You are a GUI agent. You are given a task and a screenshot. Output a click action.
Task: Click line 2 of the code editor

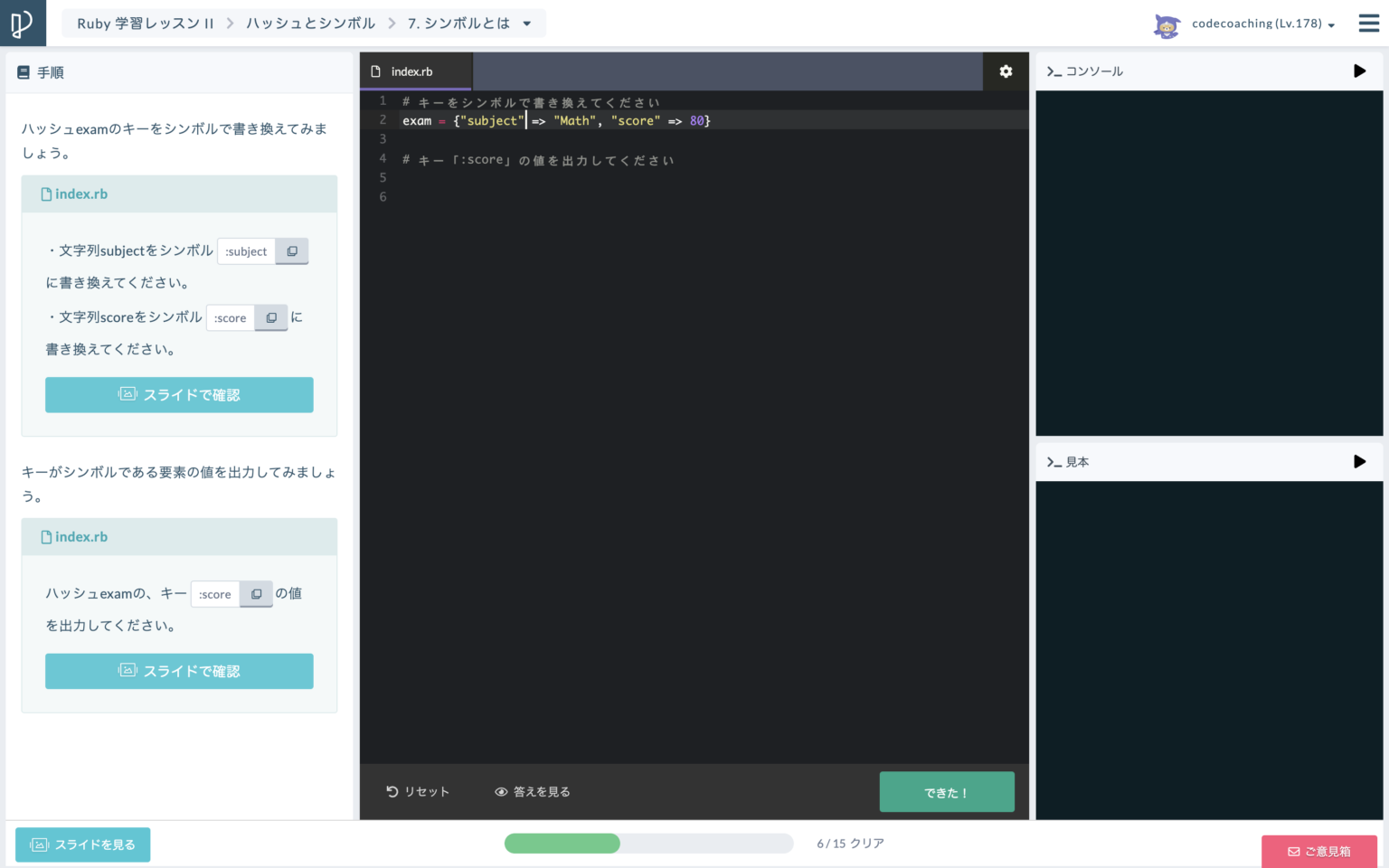pos(556,119)
